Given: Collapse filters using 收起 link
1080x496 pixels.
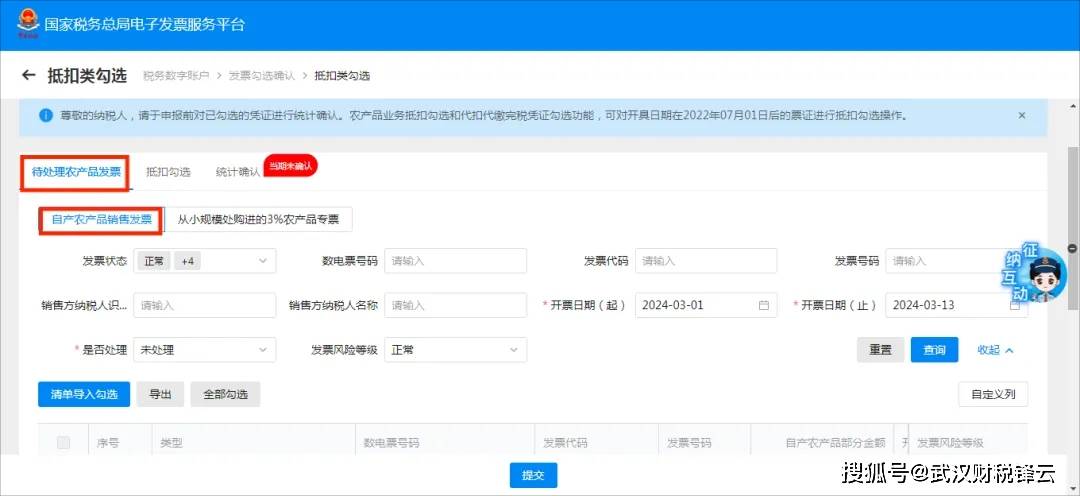Looking at the screenshot, I should 995,350.
